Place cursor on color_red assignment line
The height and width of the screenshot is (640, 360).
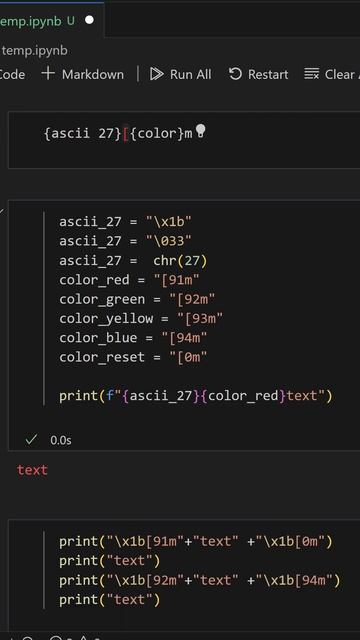[129, 280]
